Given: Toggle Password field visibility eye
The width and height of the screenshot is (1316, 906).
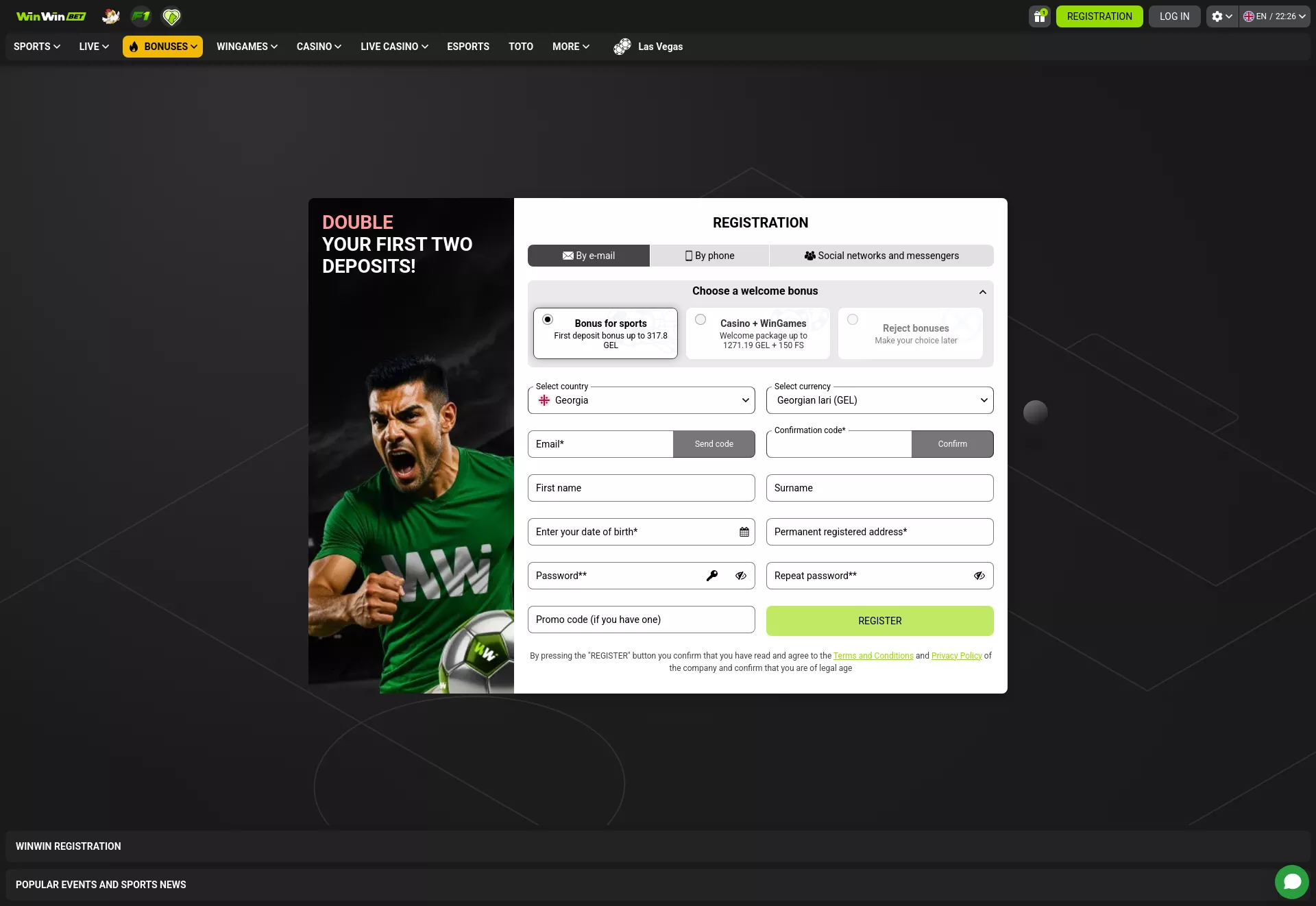Looking at the screenshot, I should click(741, 576).
